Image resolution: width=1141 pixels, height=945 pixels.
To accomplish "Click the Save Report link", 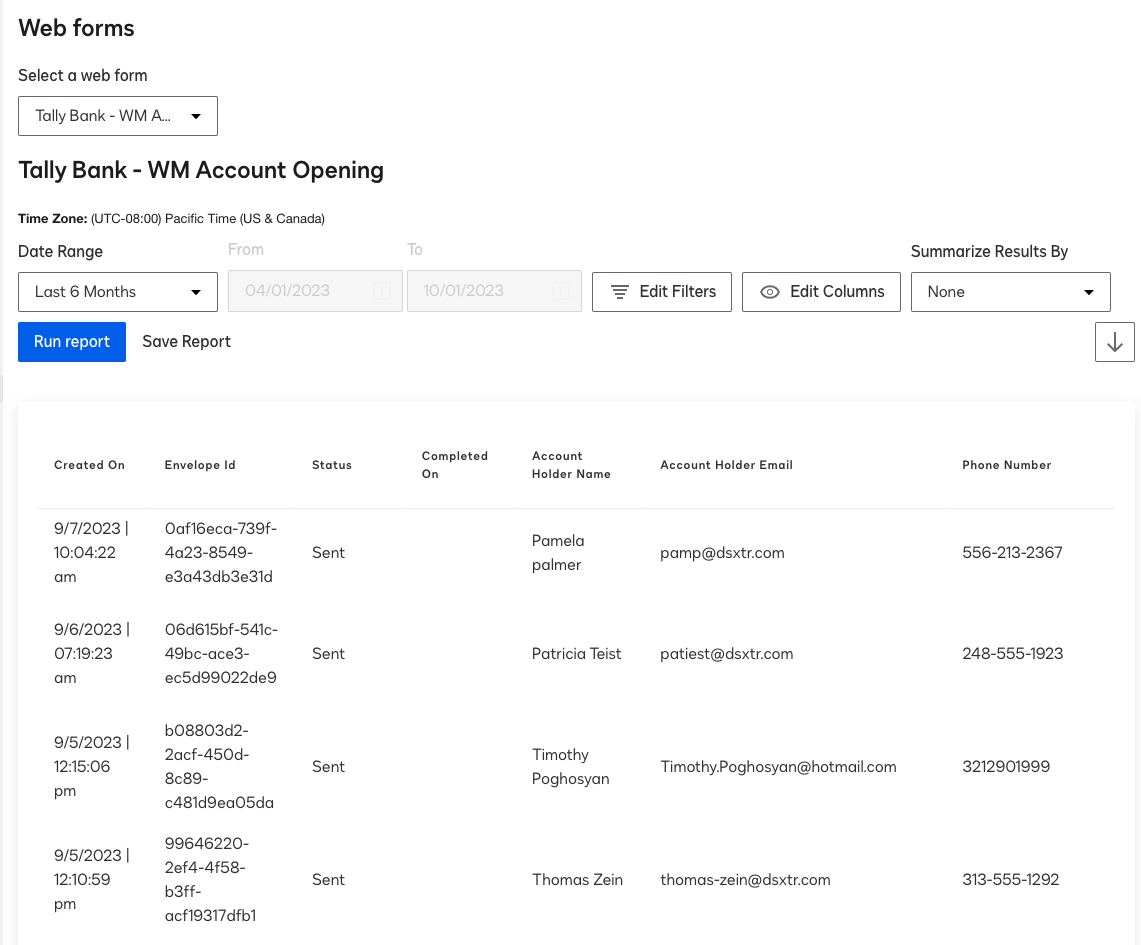I will coord(186,341).
